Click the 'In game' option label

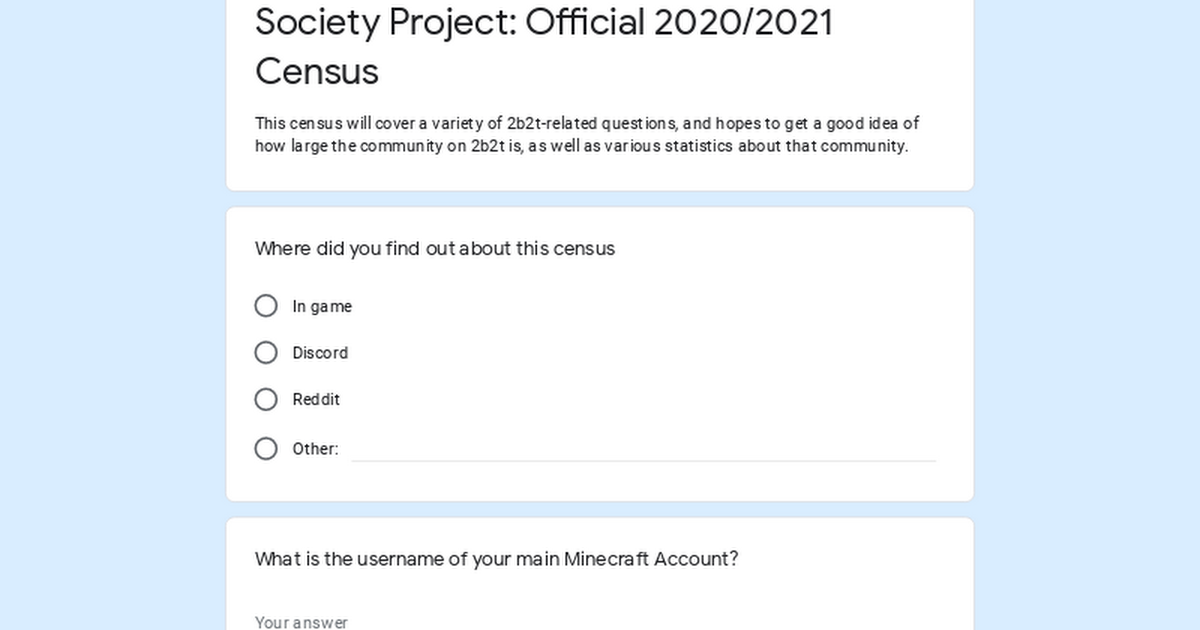pyautogui.click(x=322, y=307)
